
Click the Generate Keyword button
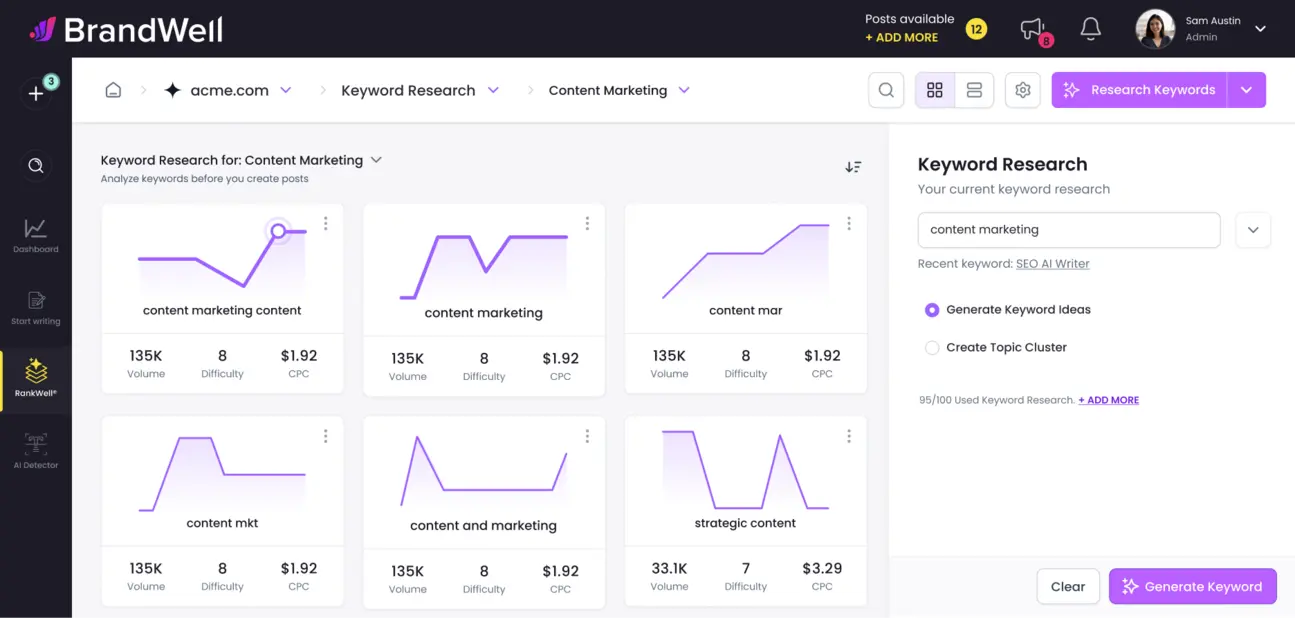pos(1192,586)
